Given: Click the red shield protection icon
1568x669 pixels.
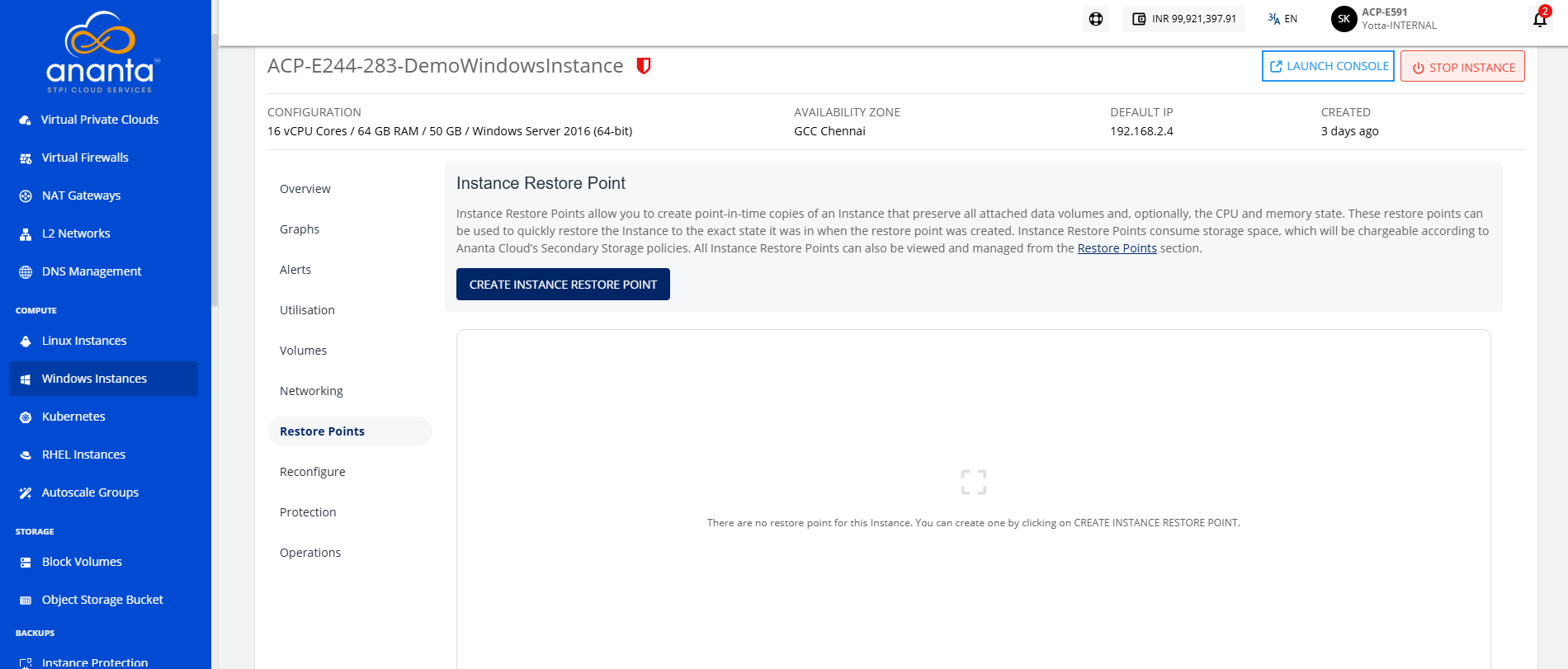Looking at the screenshot, I should pos(644,66).
